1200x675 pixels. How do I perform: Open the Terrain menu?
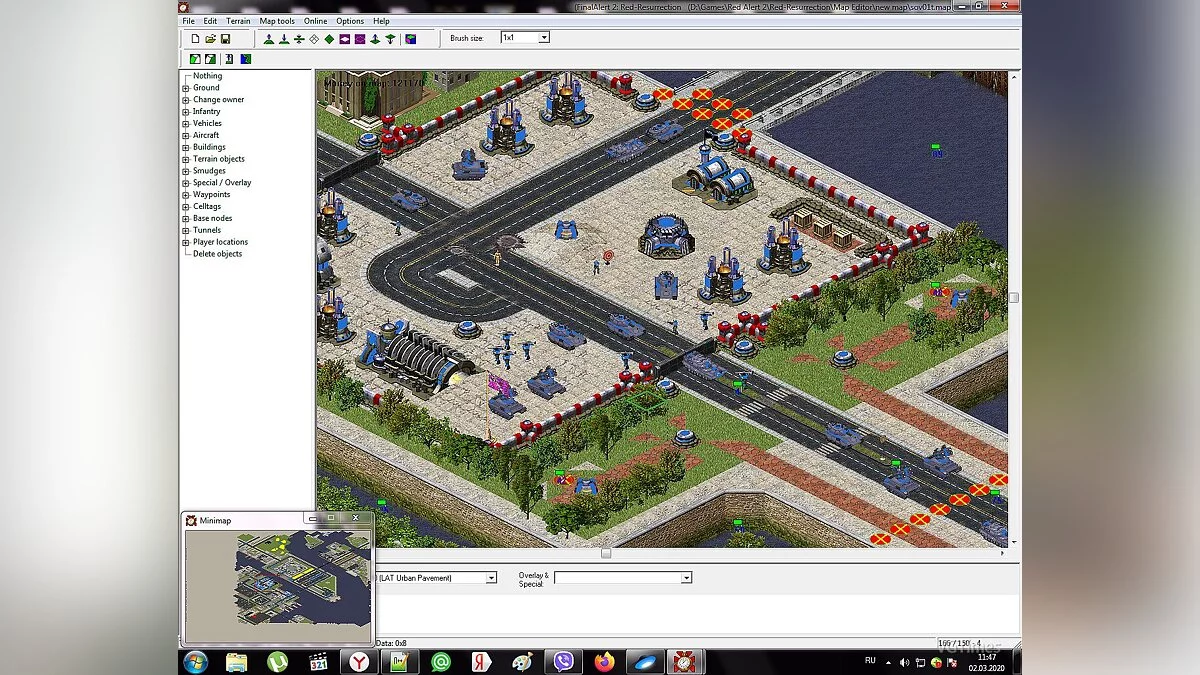coord(238,20)
